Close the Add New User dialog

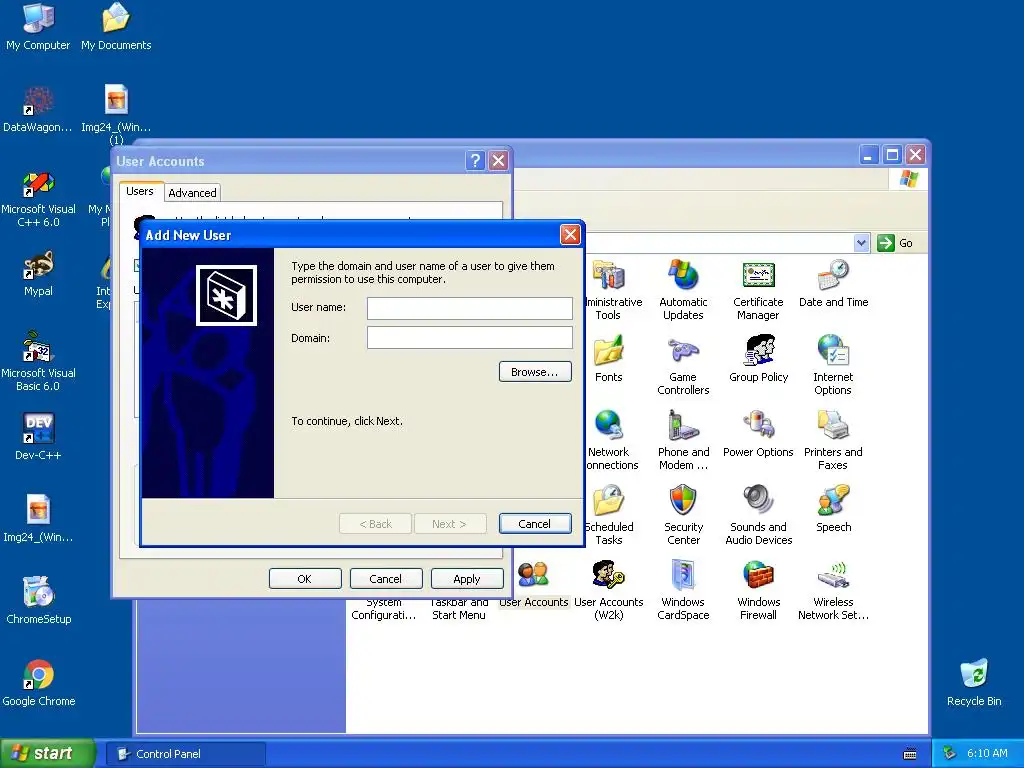pos(570,234)
